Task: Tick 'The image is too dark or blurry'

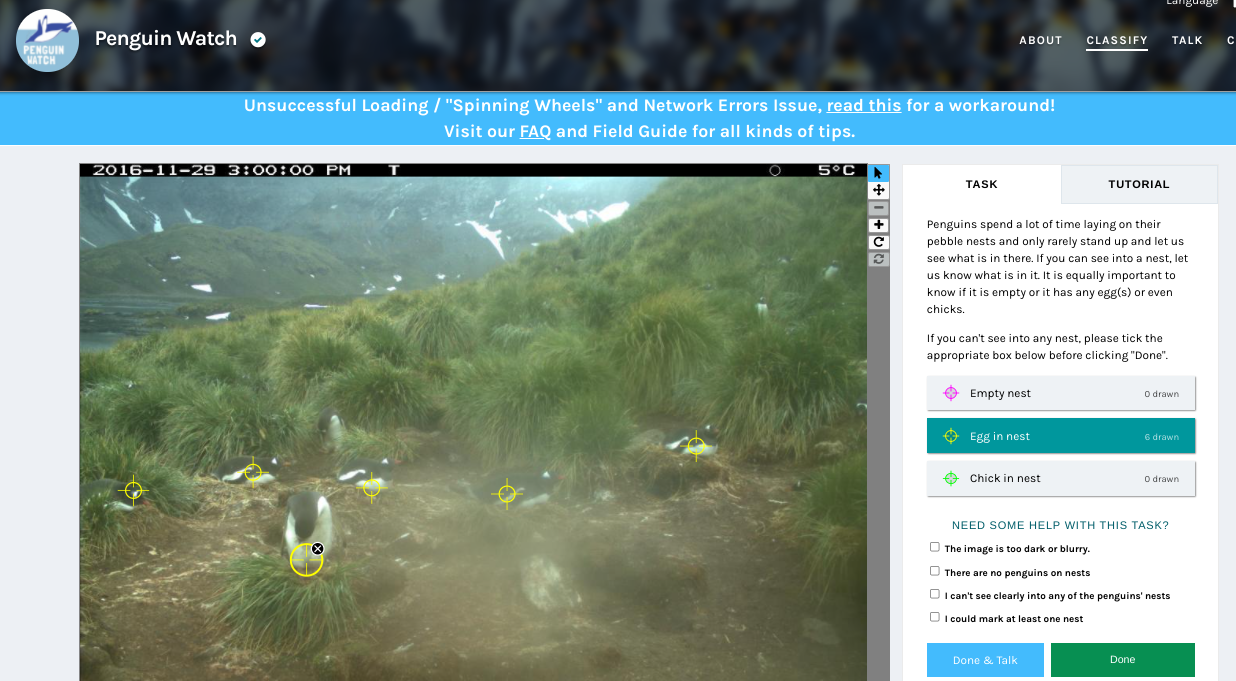Action: click(935, 547)
